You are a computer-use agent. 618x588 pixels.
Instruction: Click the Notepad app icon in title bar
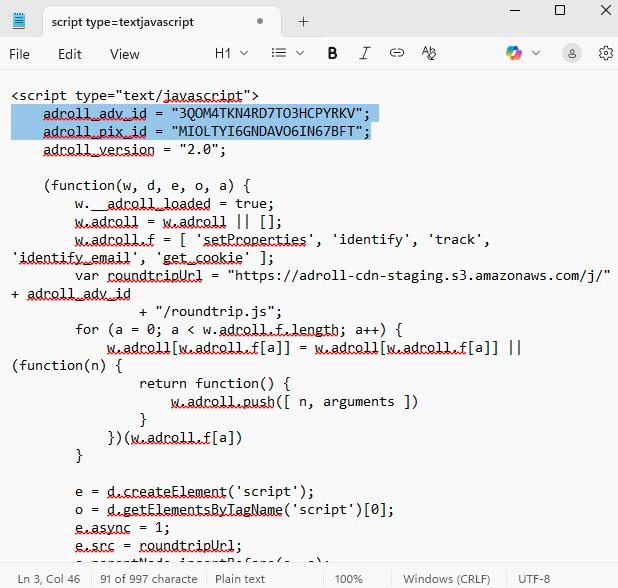(19, 21)
